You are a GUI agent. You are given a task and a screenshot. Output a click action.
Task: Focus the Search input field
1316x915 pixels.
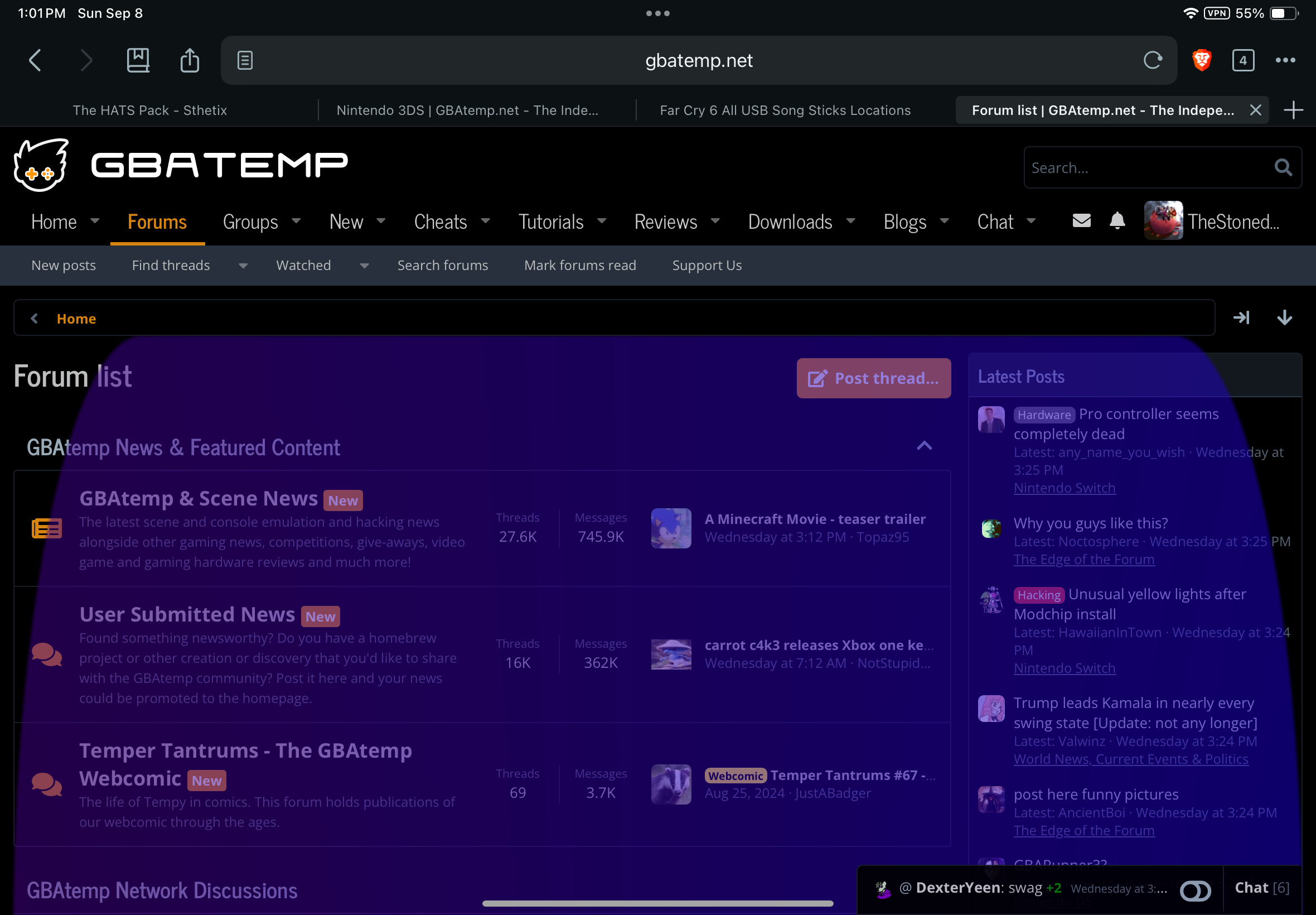tap(1148, 167)
